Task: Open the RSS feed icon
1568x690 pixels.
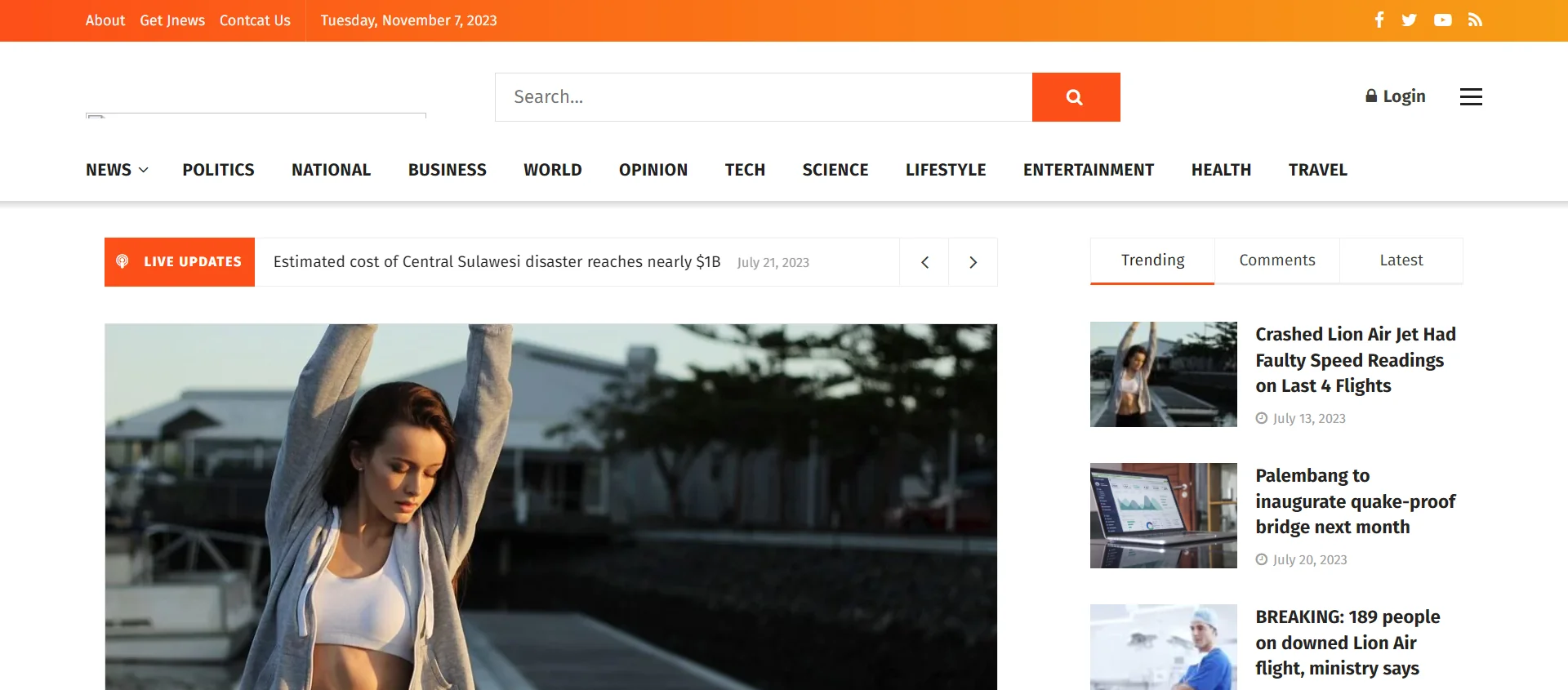Action: pos(1475,20)
